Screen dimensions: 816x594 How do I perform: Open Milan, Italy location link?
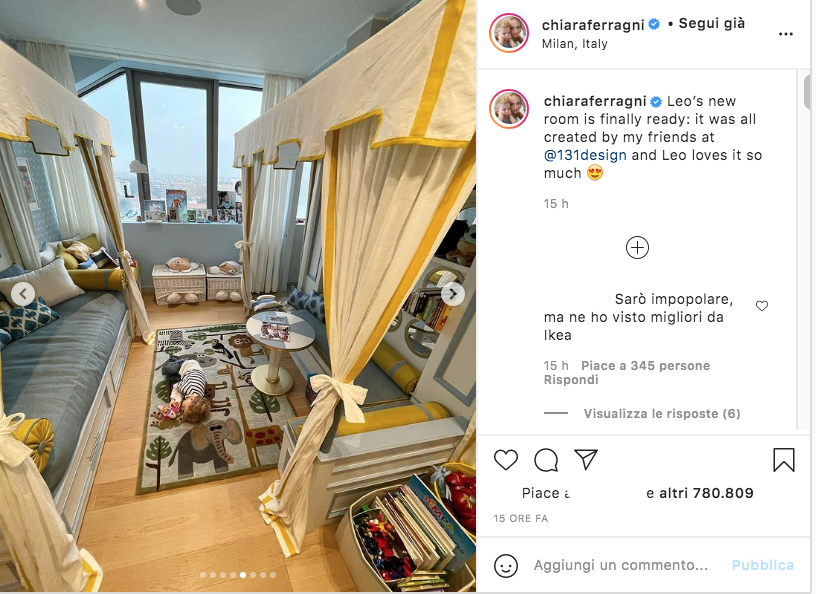coord(575,44)
